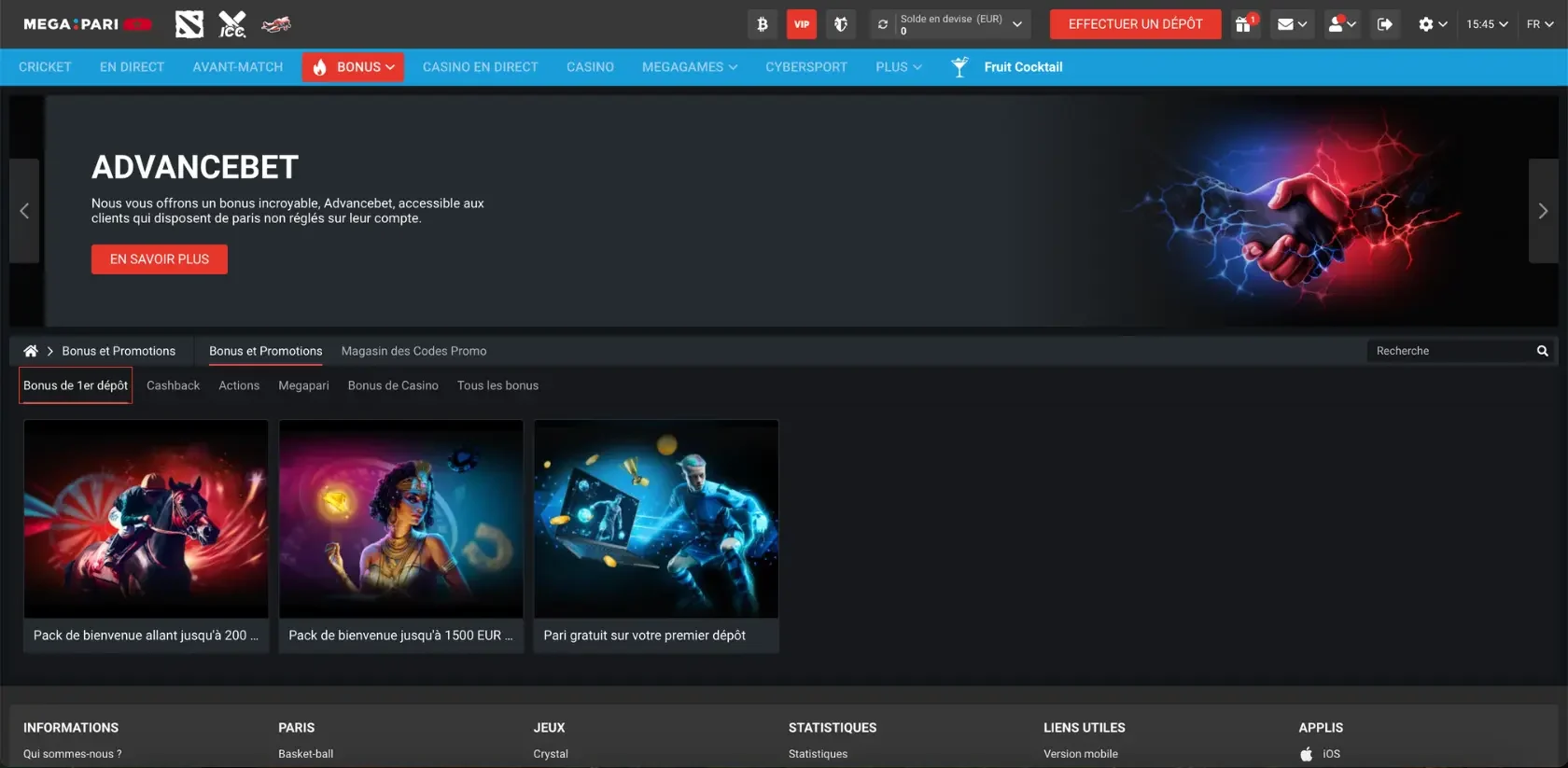Click the flame icon on Bonus tab
The image size is (1568, 768).
(x=320, y=67)
